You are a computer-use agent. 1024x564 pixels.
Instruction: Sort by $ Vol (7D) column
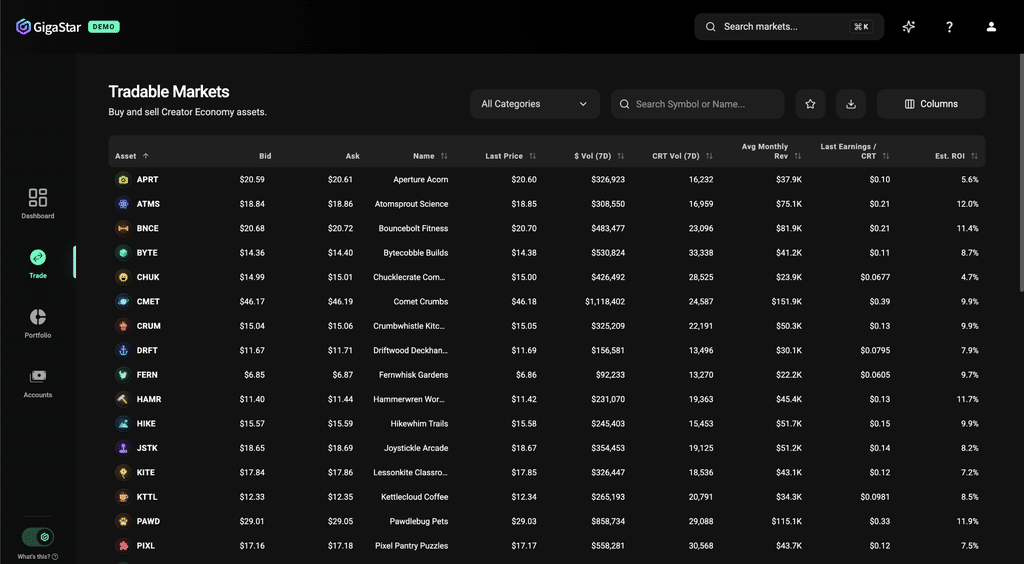point(600,156)
